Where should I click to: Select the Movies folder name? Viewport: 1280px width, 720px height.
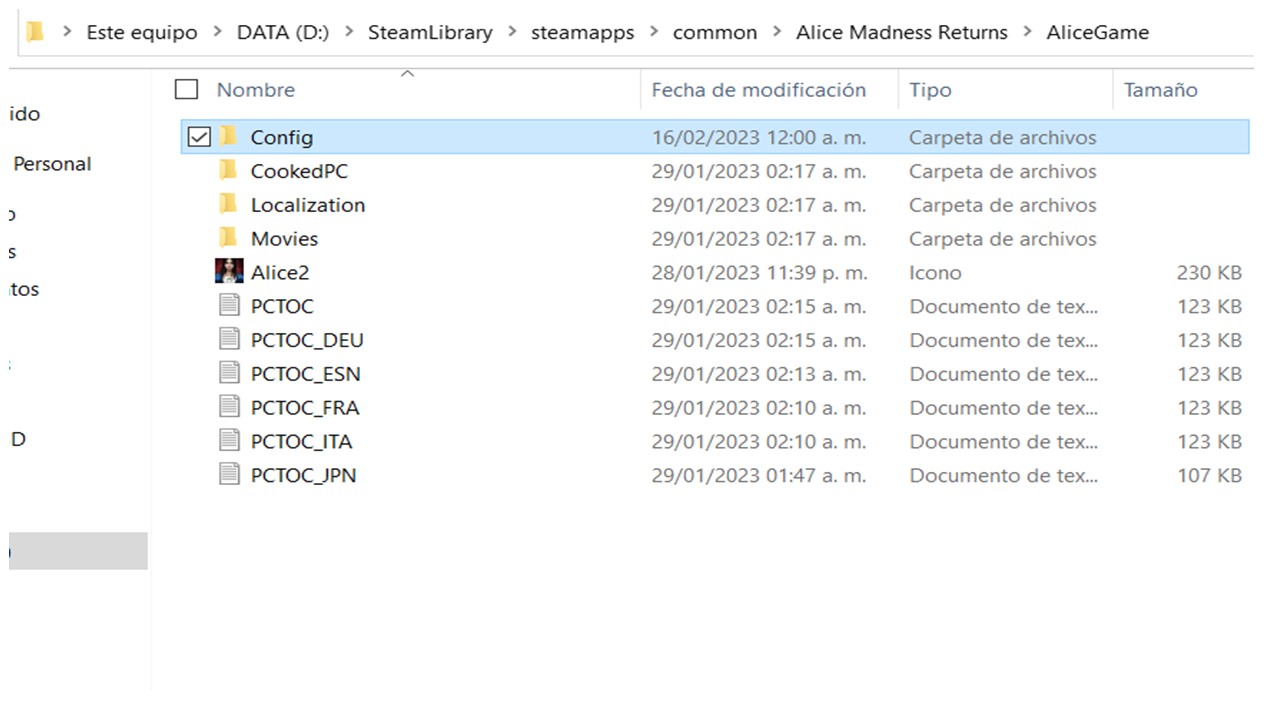(284, 239)
